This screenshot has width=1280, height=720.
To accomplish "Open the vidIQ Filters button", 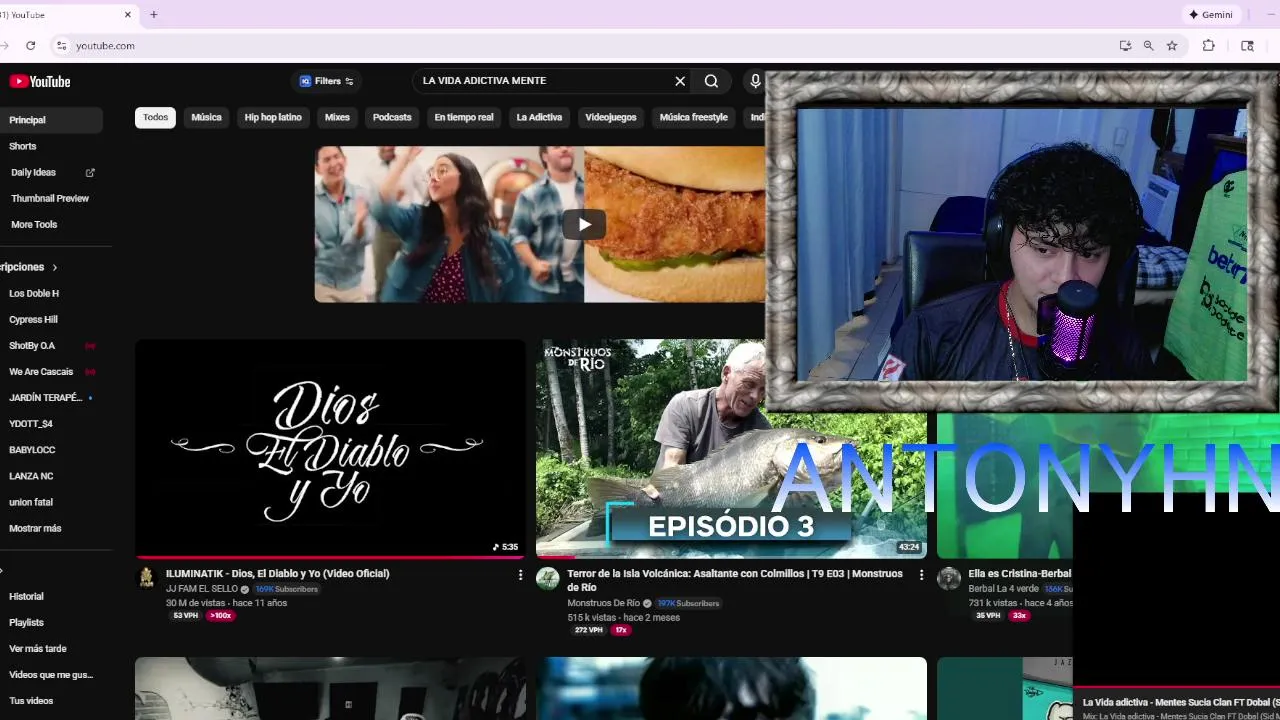I will click(327, 81).
